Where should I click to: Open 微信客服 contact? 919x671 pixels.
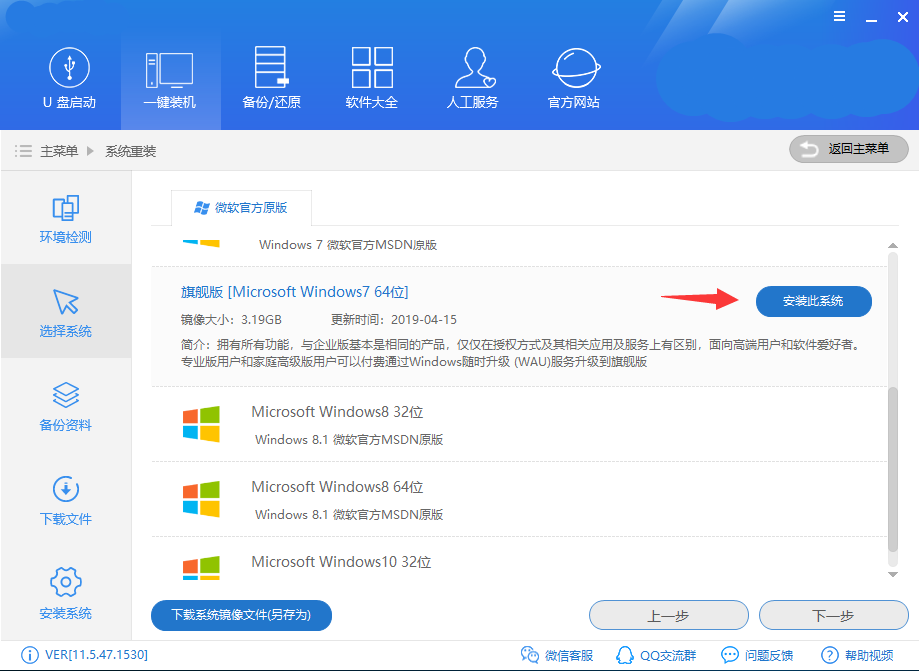pos(557,655)
